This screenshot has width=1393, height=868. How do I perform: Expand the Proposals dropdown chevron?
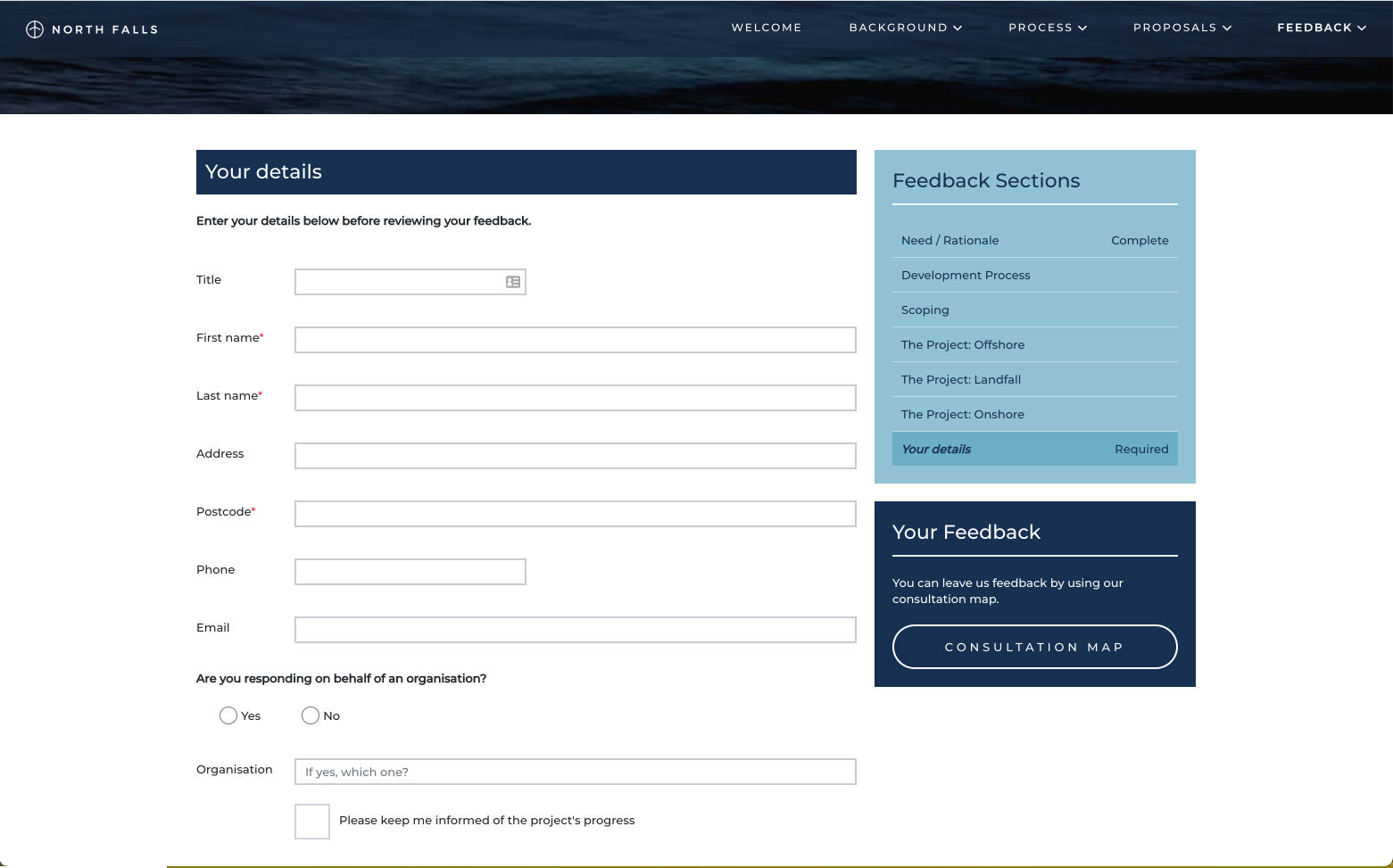(x=1227, y=29)
